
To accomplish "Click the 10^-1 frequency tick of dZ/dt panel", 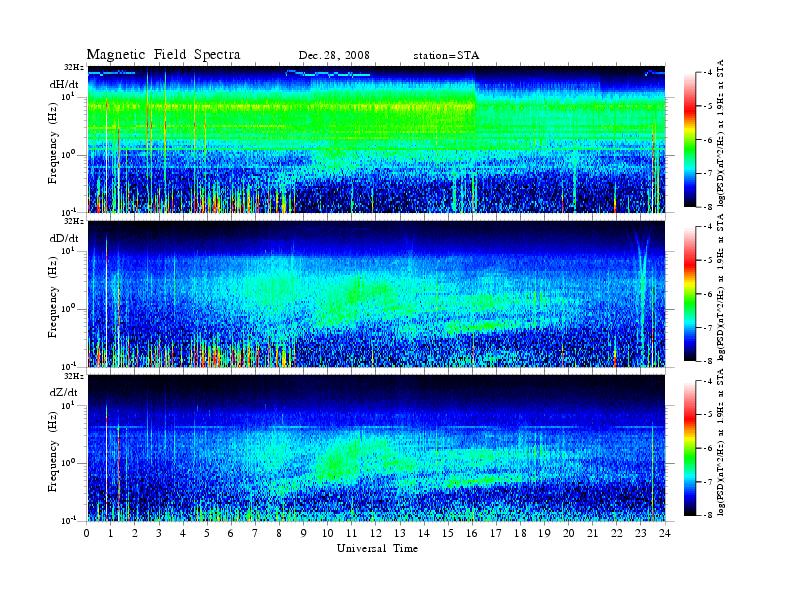I will [68, 520].
